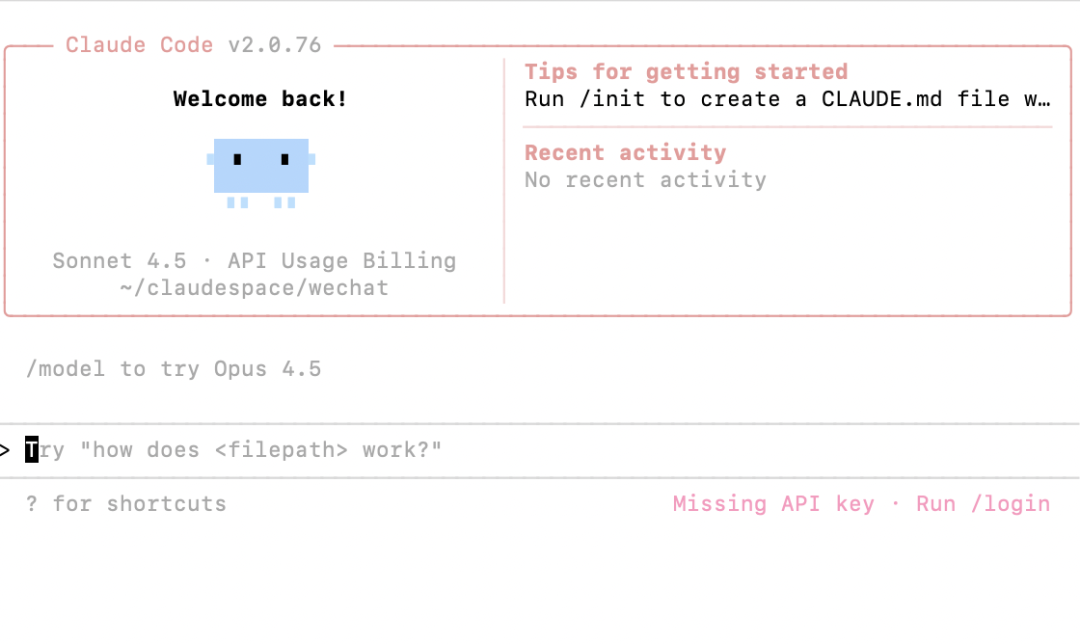
Task: Click the "Claude Code" title in the border
Action: point(139,45)
